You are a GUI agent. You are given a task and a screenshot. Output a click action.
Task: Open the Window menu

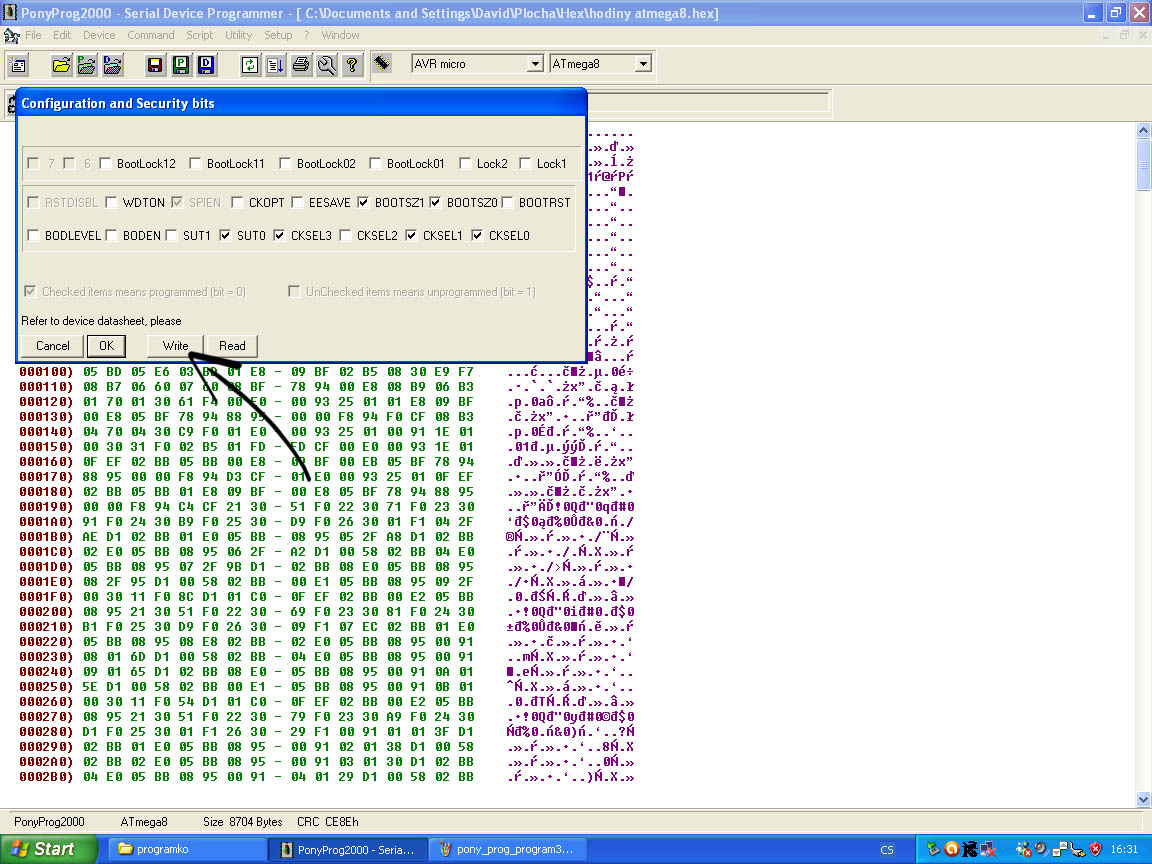[340, 35]
